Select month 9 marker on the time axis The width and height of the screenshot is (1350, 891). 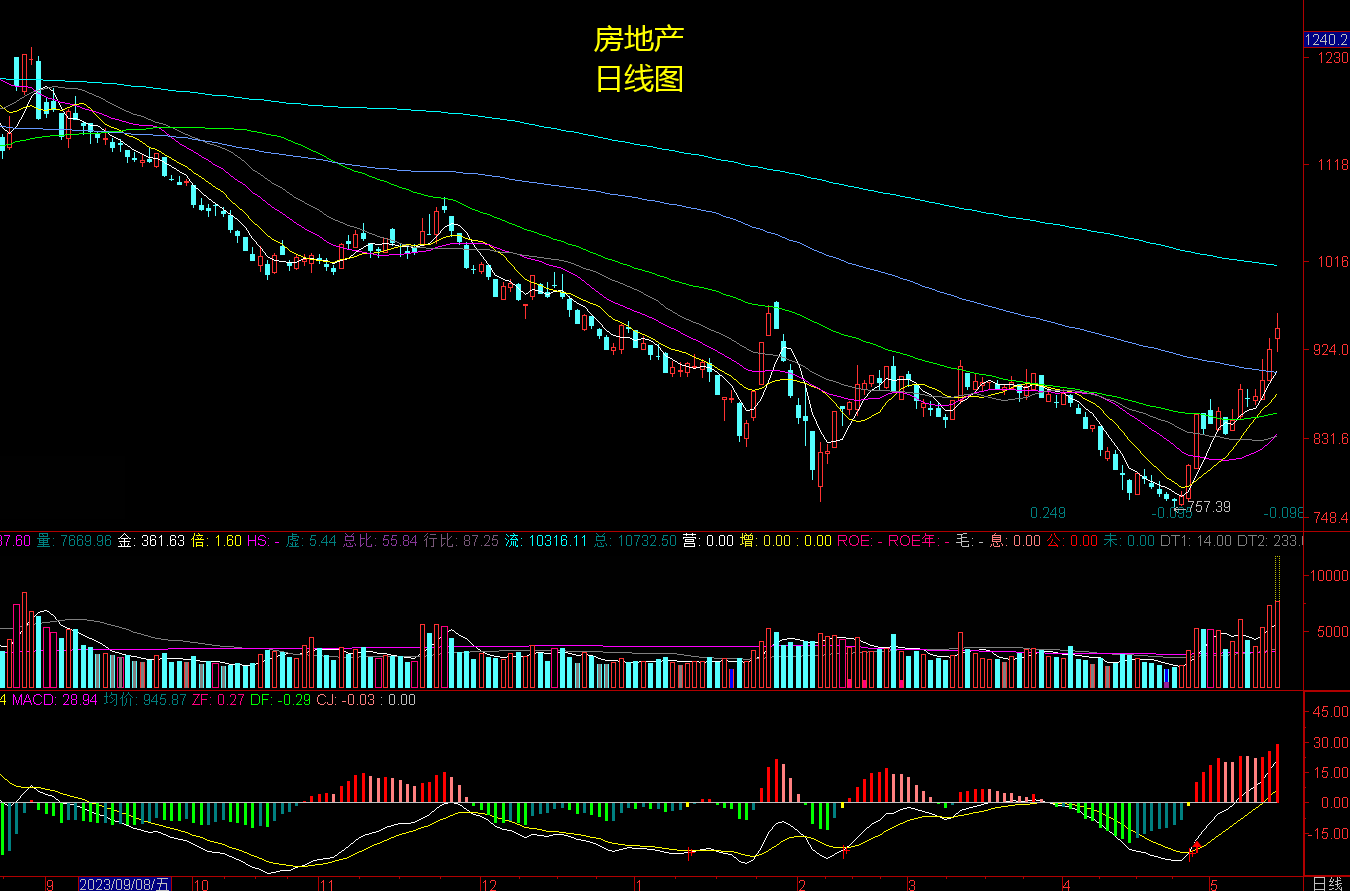pyautogui.click(x=50, y=885)
